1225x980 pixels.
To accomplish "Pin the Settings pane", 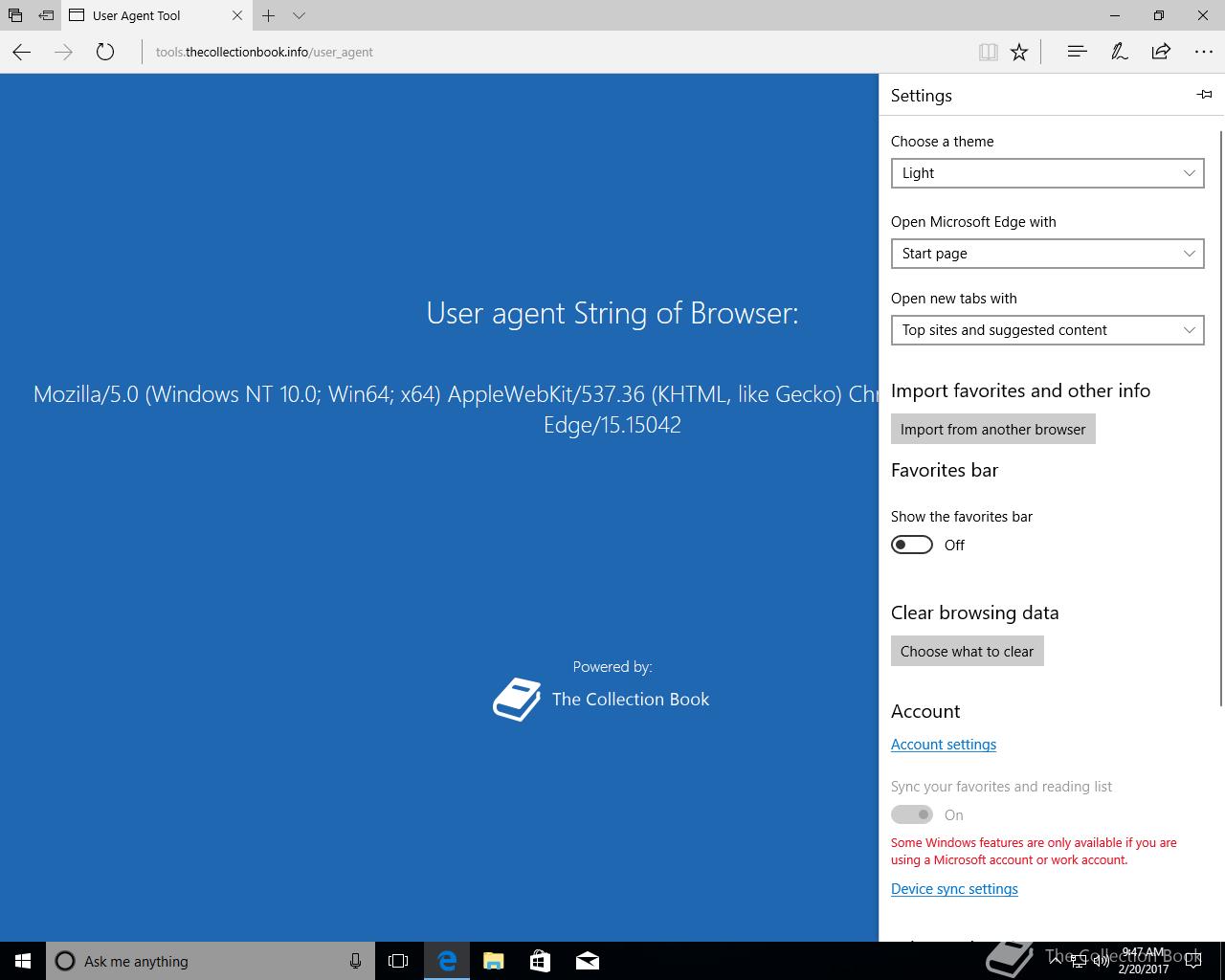I will pos(1204,94).
